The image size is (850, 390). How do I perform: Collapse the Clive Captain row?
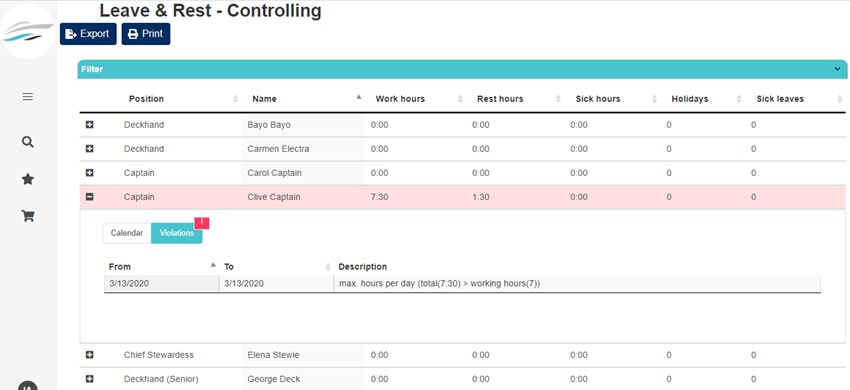[90, 197]
